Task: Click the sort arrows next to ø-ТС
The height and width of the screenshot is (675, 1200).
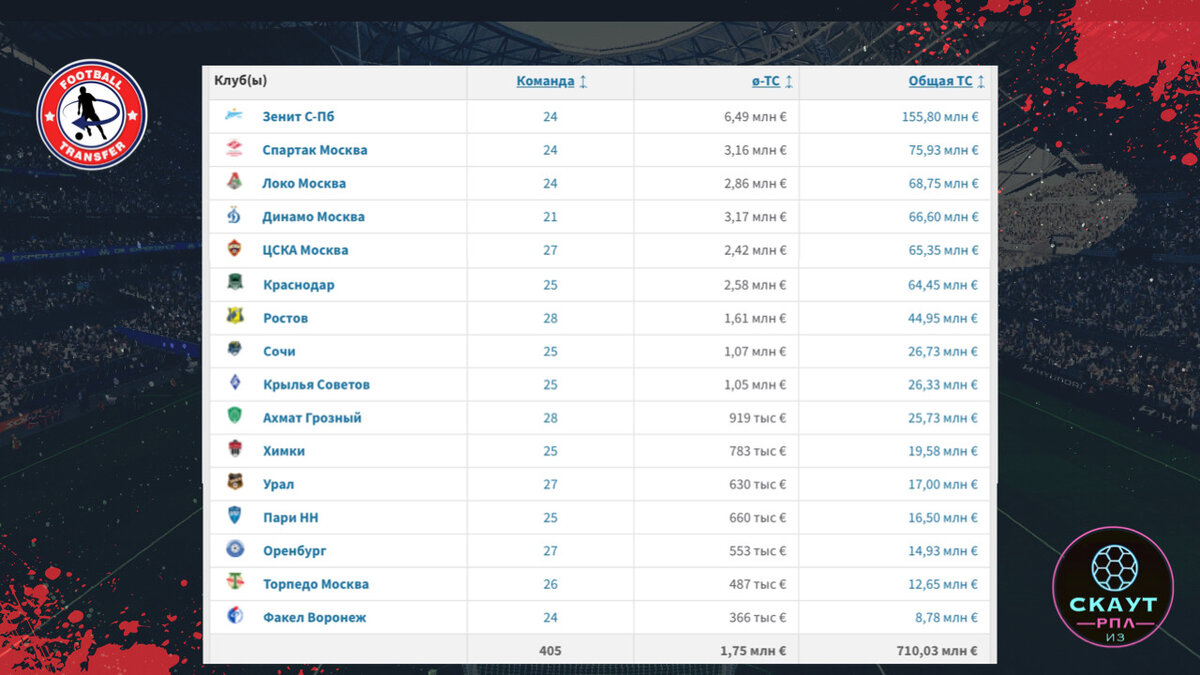Action: tap(788, 82)
